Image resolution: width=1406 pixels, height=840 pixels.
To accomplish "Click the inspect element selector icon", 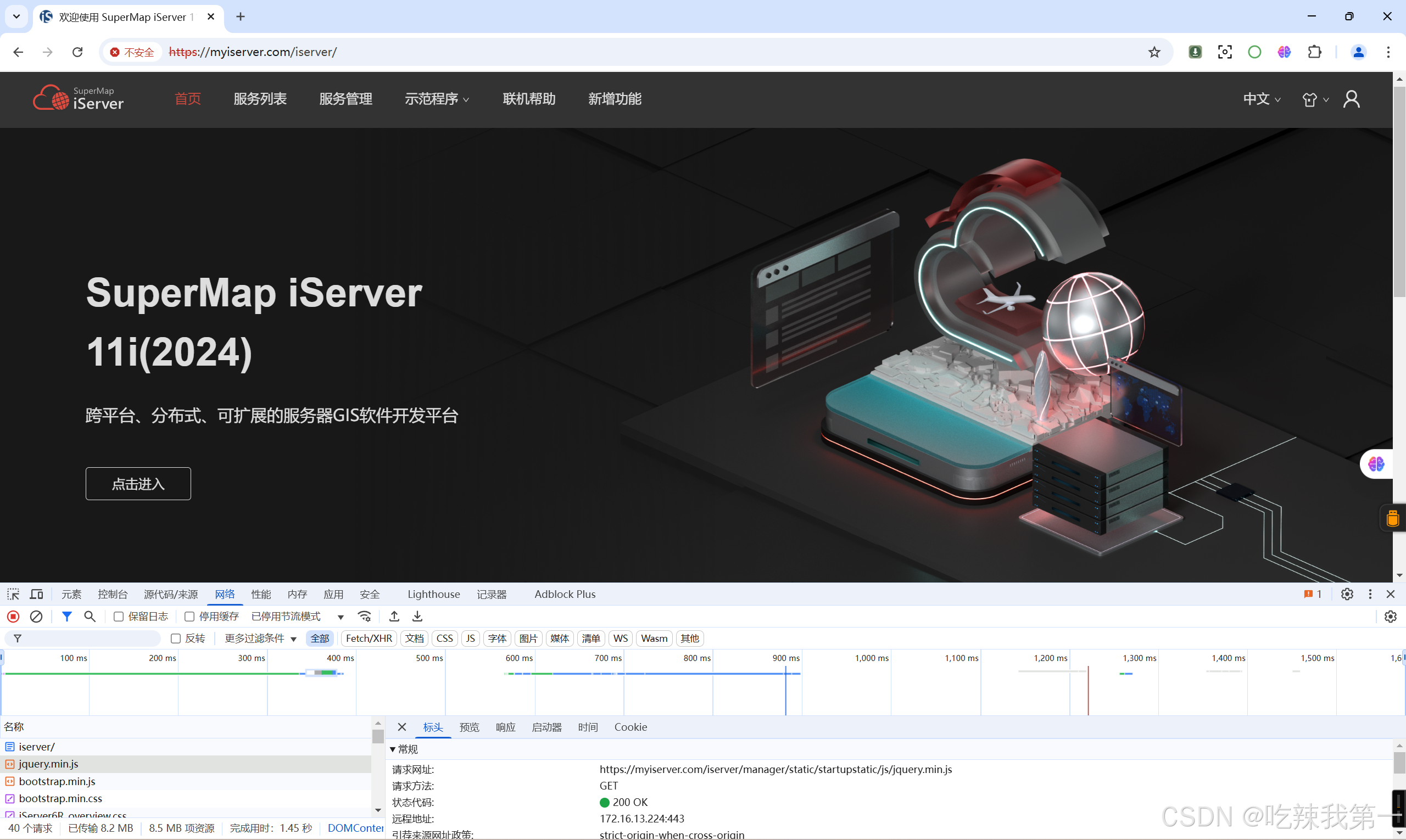I will coord(13,595).
